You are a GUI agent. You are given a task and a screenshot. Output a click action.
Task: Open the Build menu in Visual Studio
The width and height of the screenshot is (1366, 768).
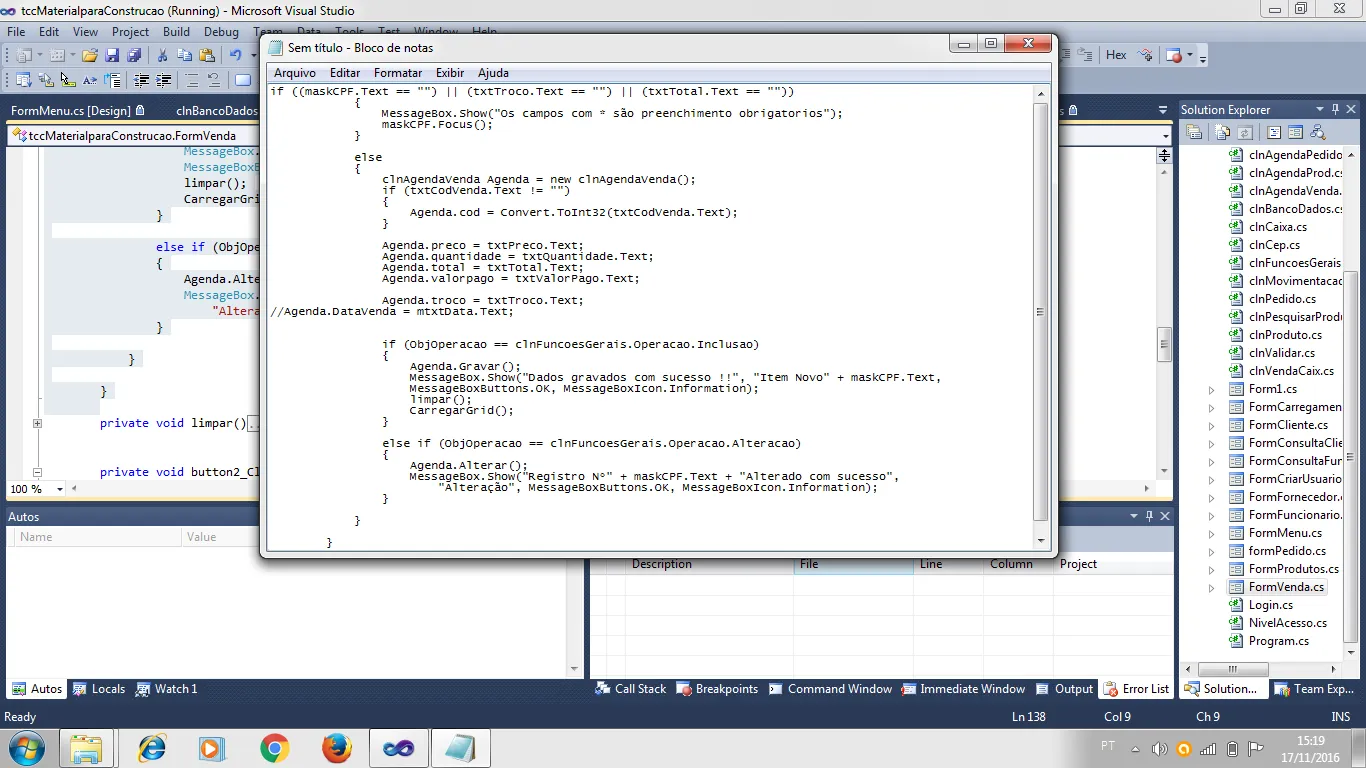[176, 32]
